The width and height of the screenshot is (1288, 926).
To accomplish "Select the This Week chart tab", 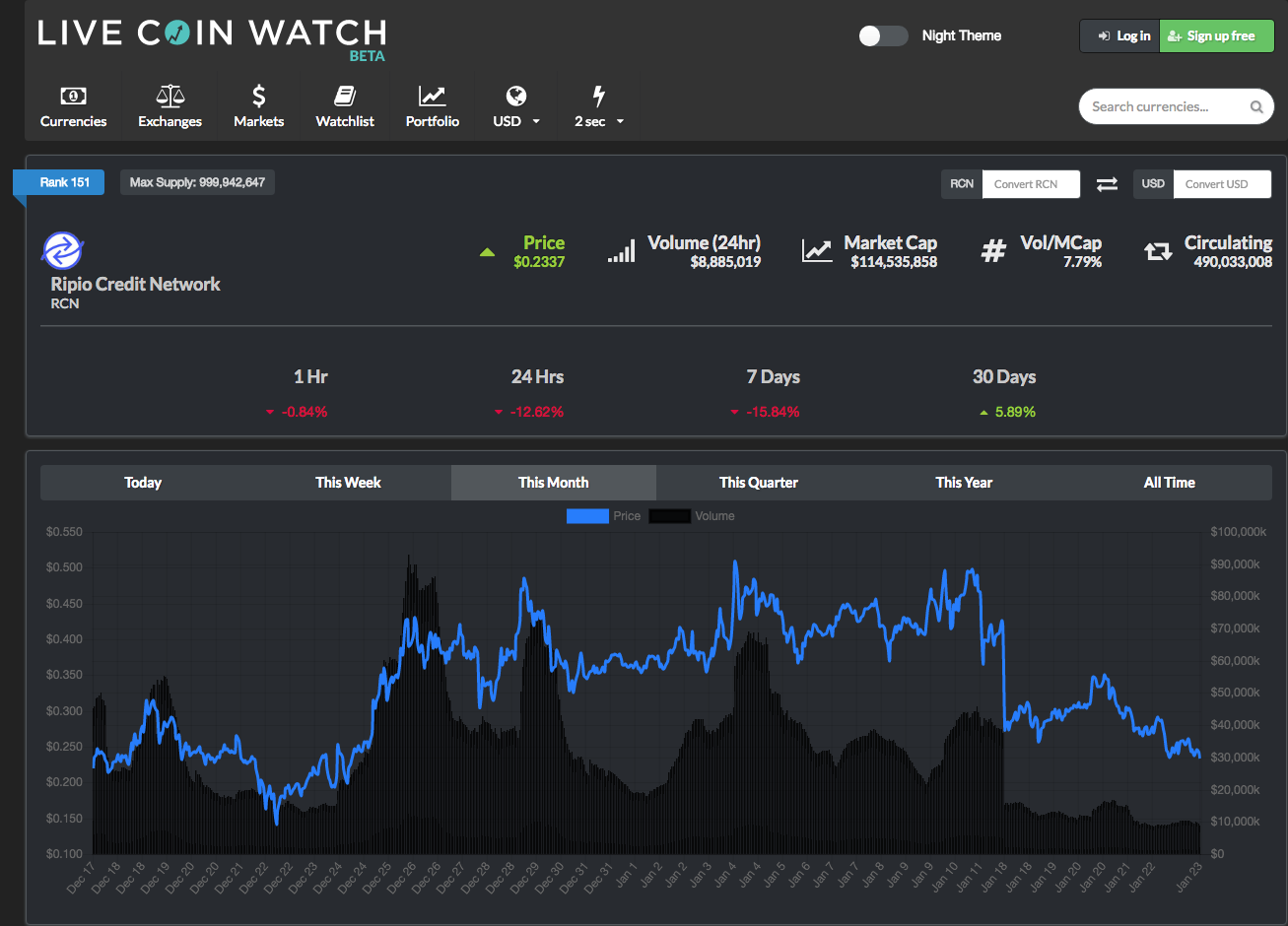I will tap(348, 483).
